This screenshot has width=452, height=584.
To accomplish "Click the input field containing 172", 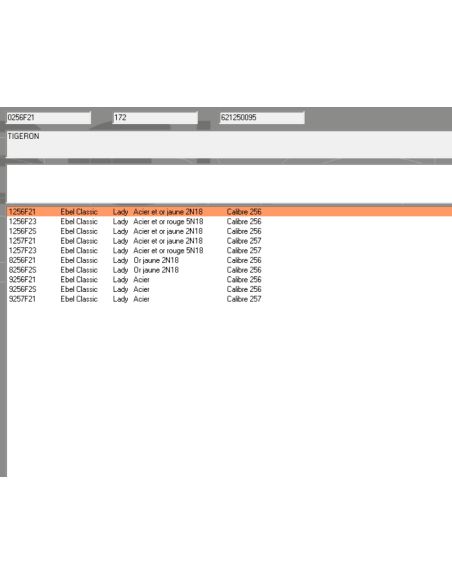I will 155,118.
